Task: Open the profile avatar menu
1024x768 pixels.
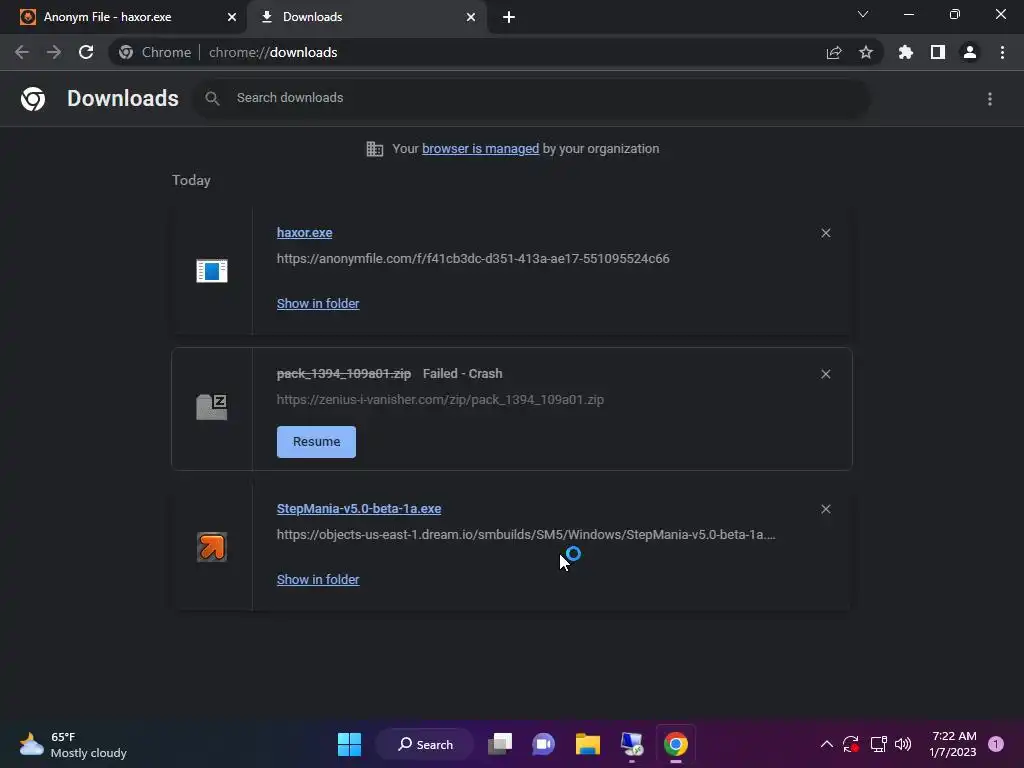Action: [x=970, y=52]
